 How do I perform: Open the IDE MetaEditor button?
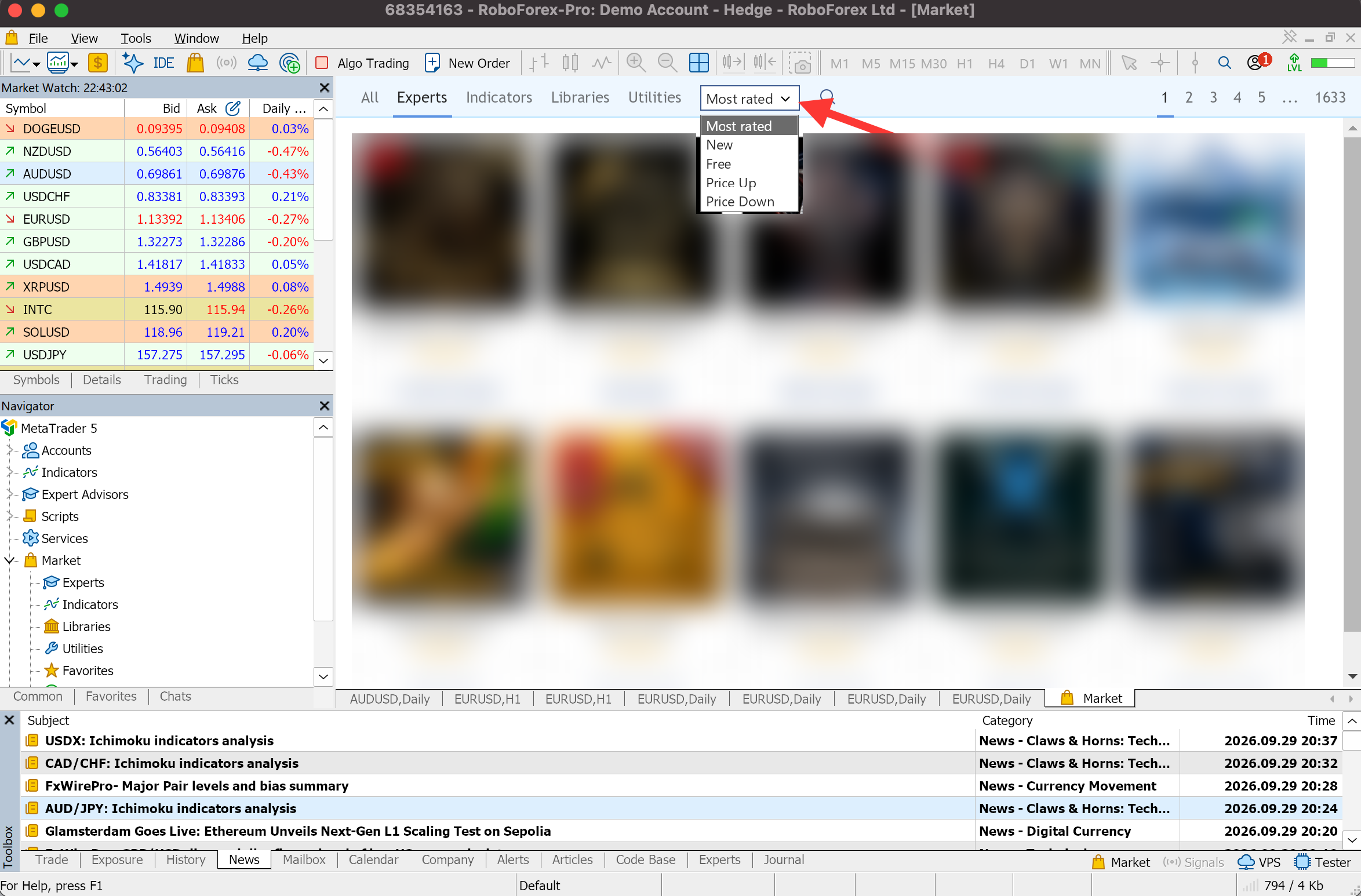(x=163, y=63)
